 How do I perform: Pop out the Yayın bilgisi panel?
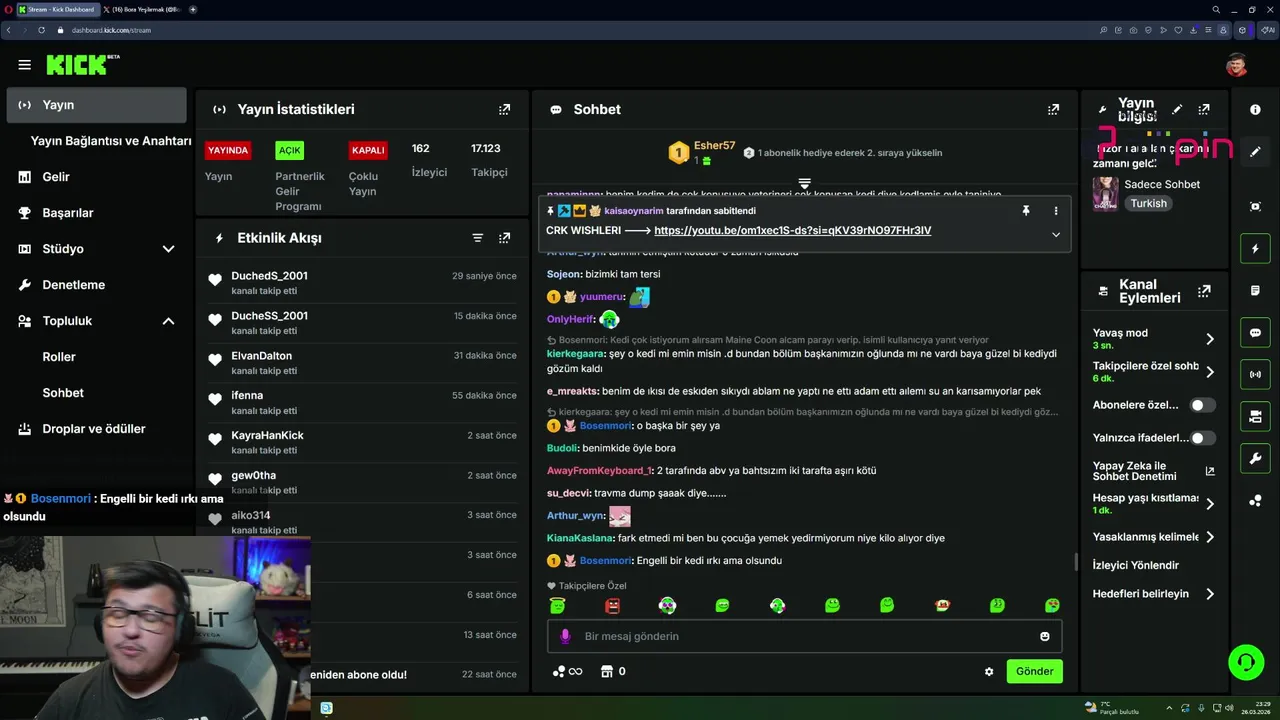click(x=1204, y=109)
